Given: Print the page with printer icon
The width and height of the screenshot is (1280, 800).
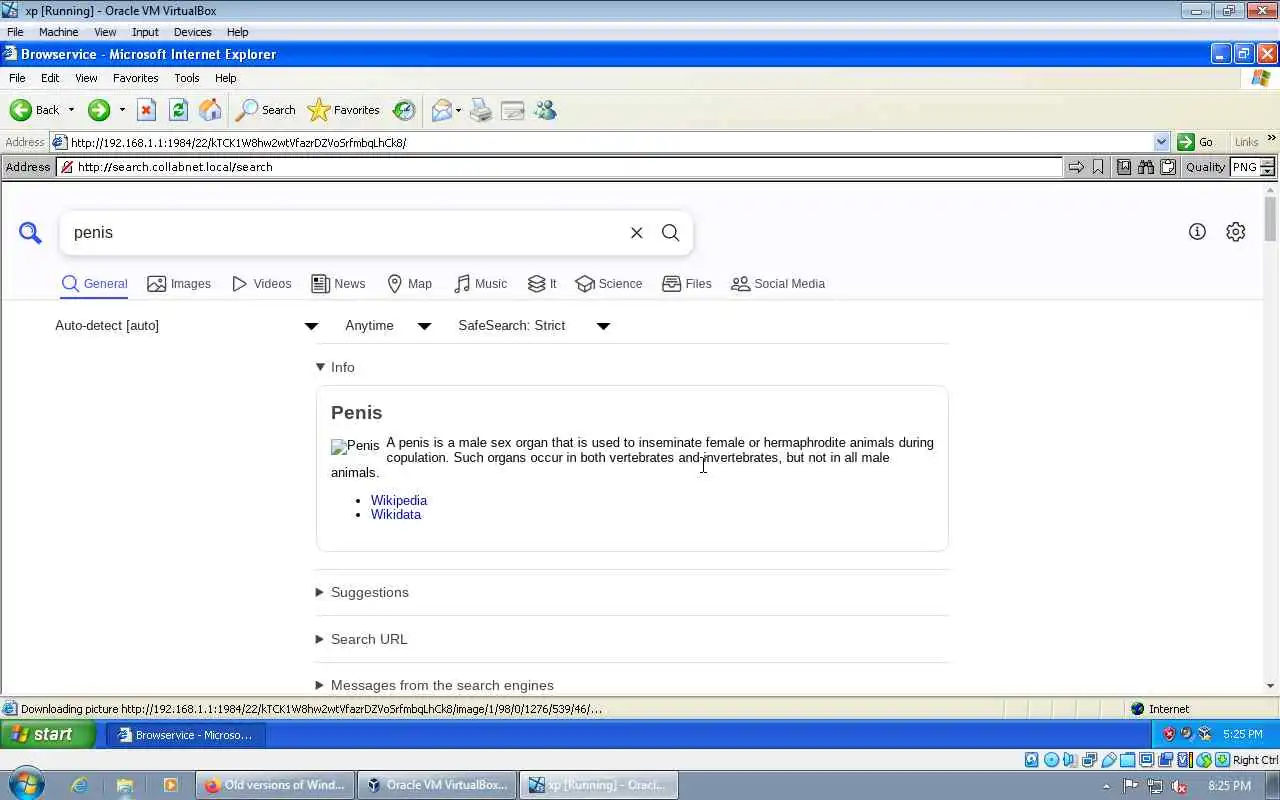Looking at the screenshot, I should [x=481, y=110].
